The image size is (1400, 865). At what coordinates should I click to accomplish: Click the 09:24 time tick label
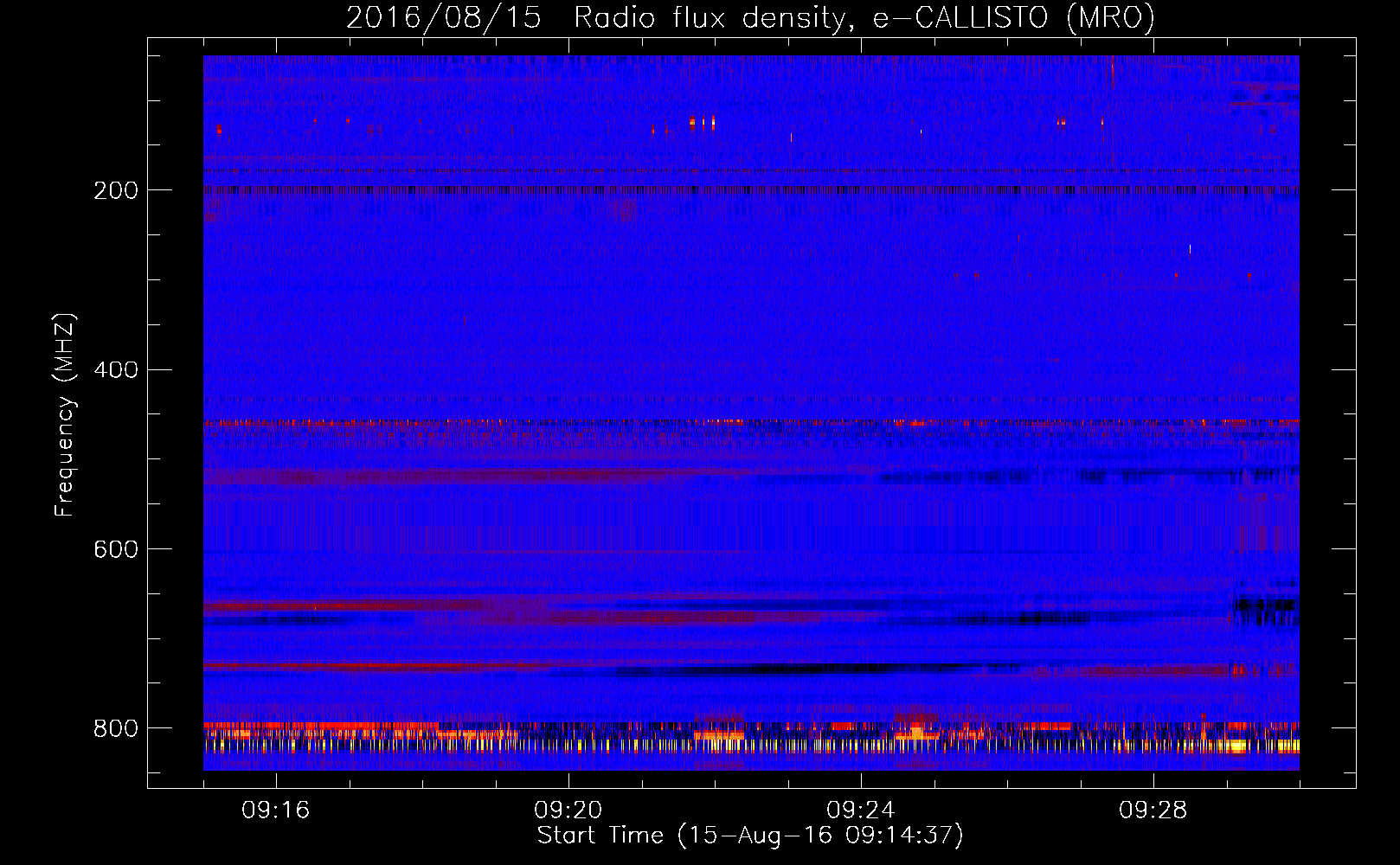[861, 811]
